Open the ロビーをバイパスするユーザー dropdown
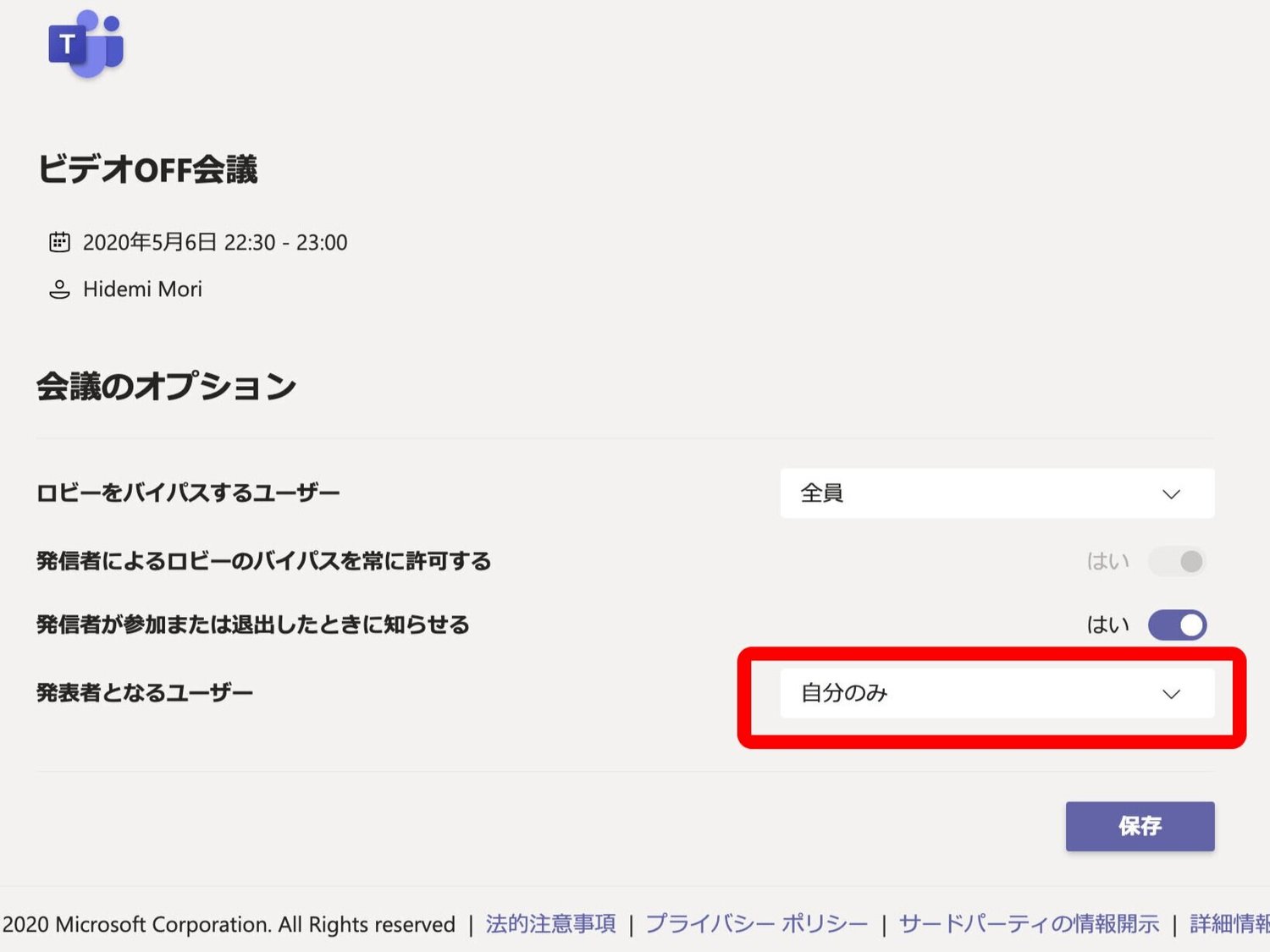 (996, 493)
